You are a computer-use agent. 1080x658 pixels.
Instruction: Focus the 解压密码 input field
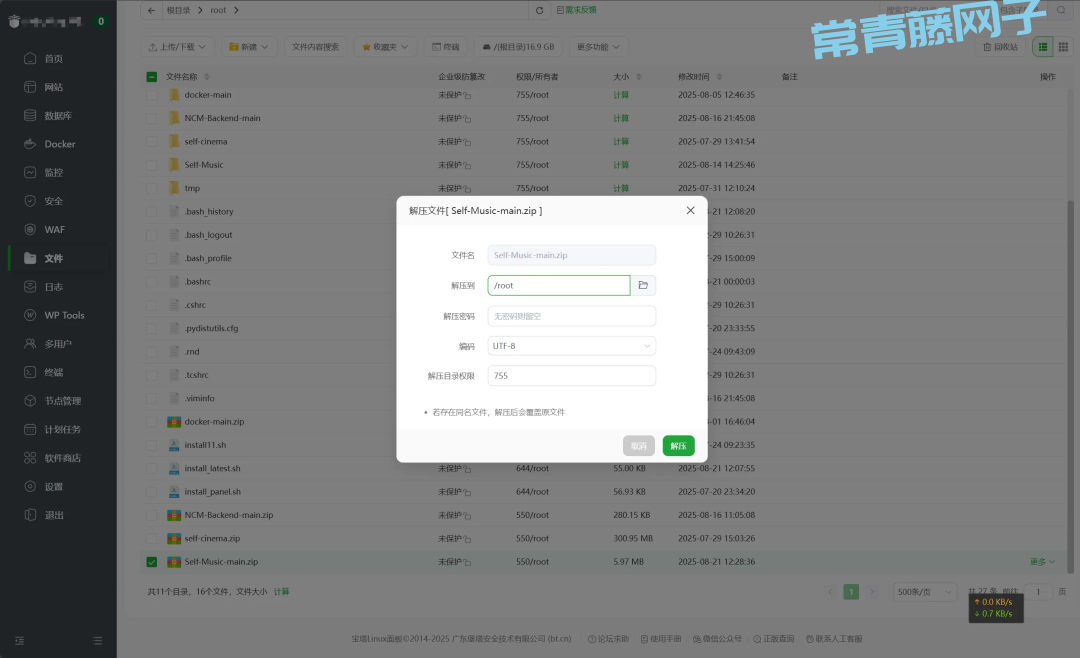point(571,316)
